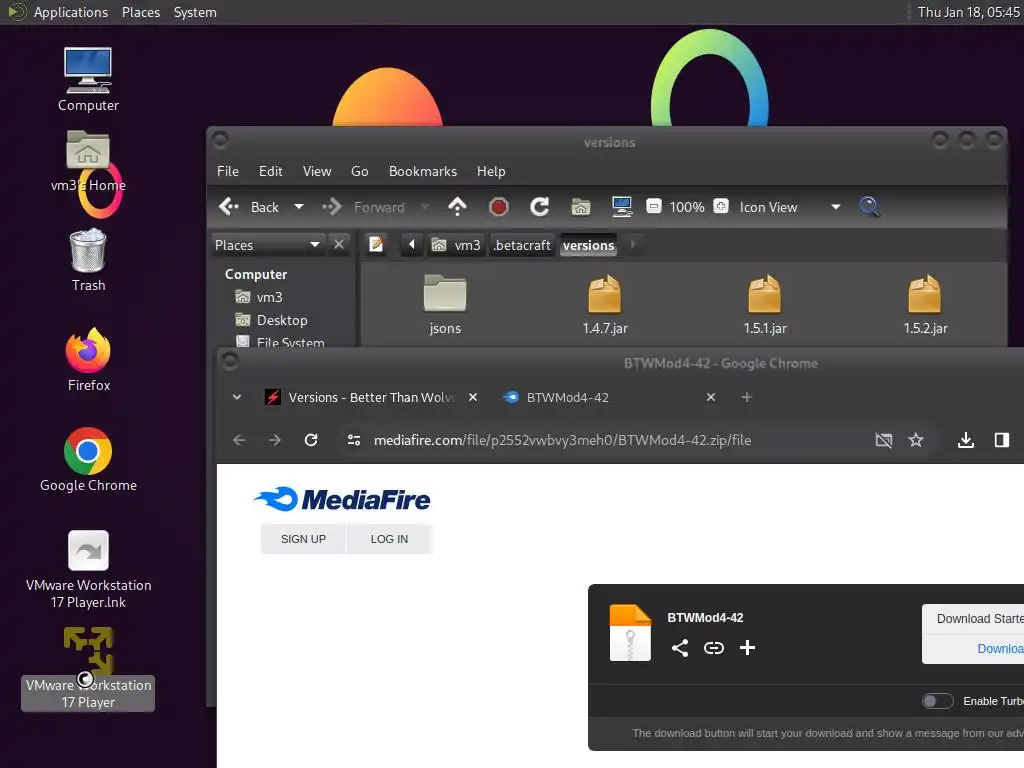The height and width of the screenshot is (768, 1024).
Task: Go up to the parent folder
Action: point(457,207)
